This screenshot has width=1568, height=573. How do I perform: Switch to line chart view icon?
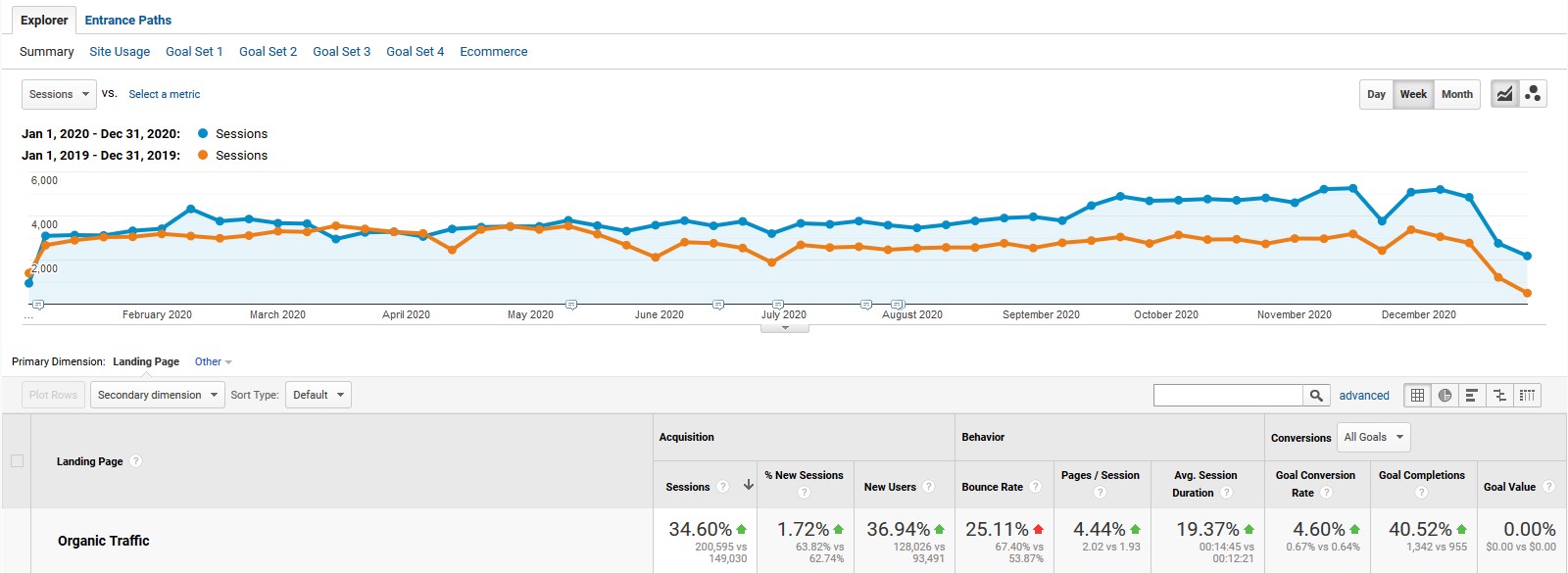pos(1504,94)
